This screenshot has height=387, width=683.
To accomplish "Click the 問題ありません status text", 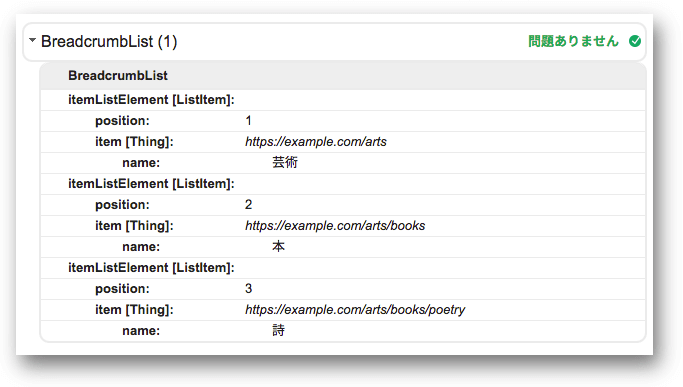I will pos(573,41).
